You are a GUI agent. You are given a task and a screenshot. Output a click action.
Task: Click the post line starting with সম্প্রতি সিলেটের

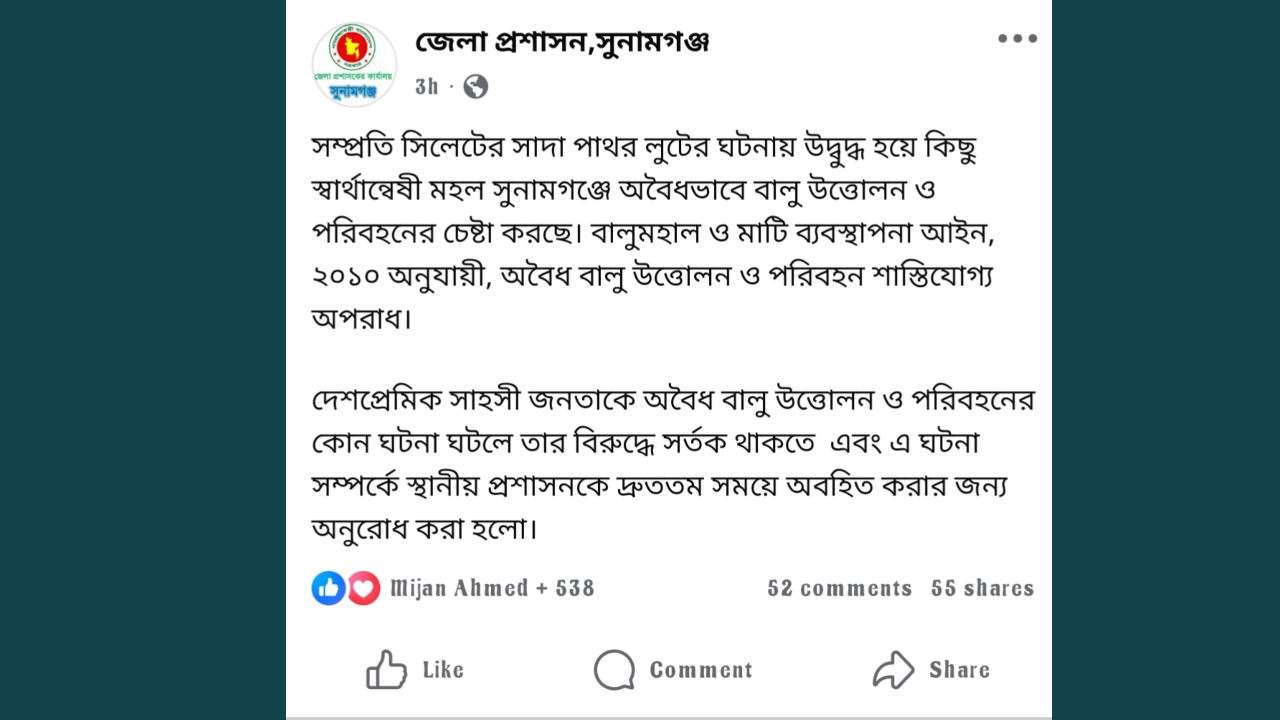[644, 148]
